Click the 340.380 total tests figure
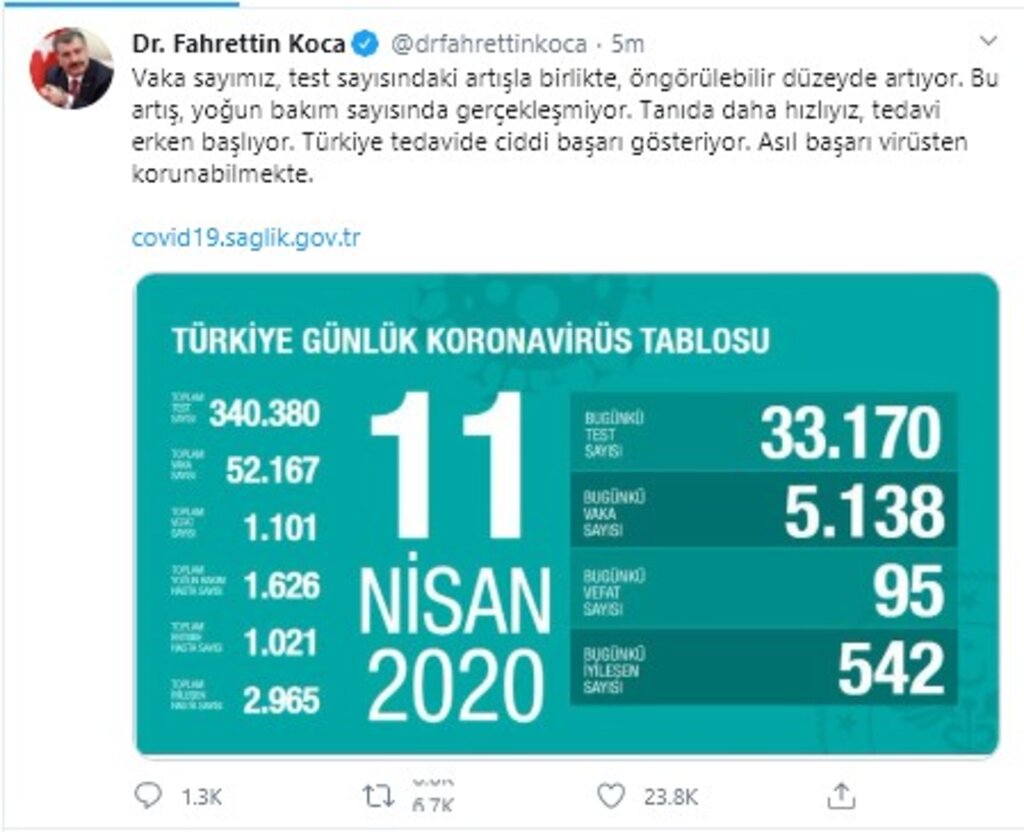Viewport: 1024px width, 832px height. tap(264, 413)
